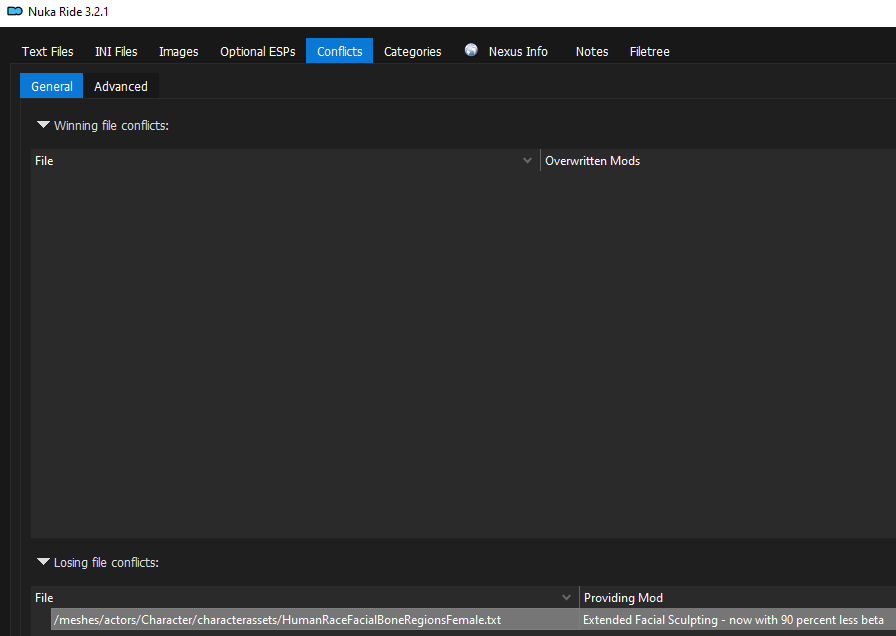
Task: Sort winning conflicts by File column
Action: pos(285,161)
